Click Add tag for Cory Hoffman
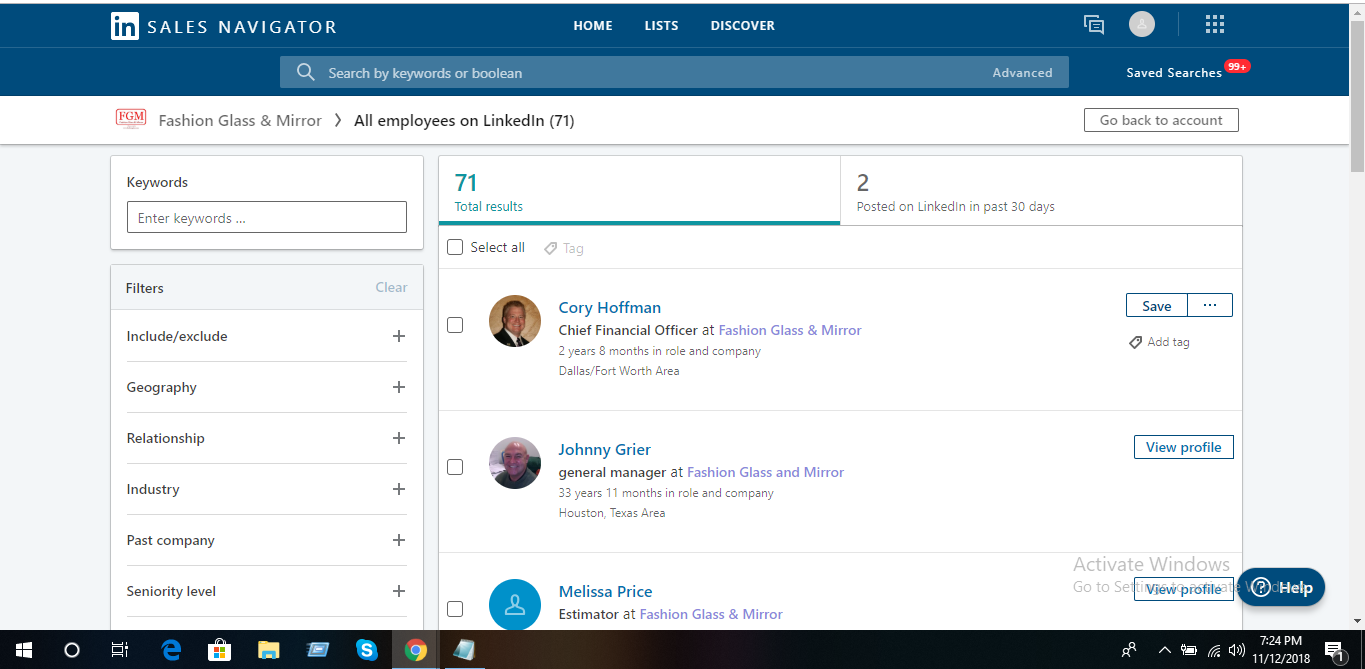 (1159, 342)
